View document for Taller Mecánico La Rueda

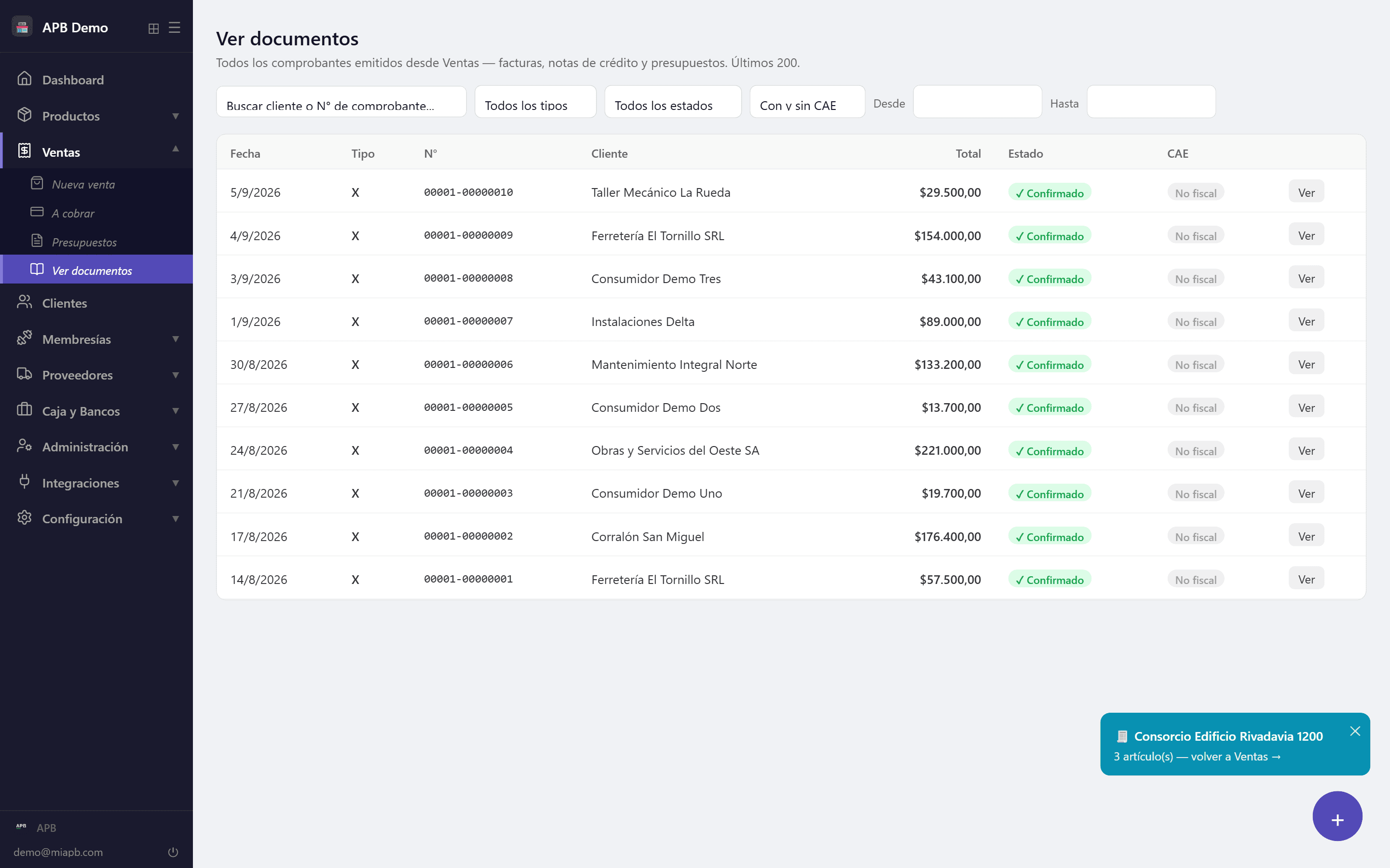[1306, 192]
